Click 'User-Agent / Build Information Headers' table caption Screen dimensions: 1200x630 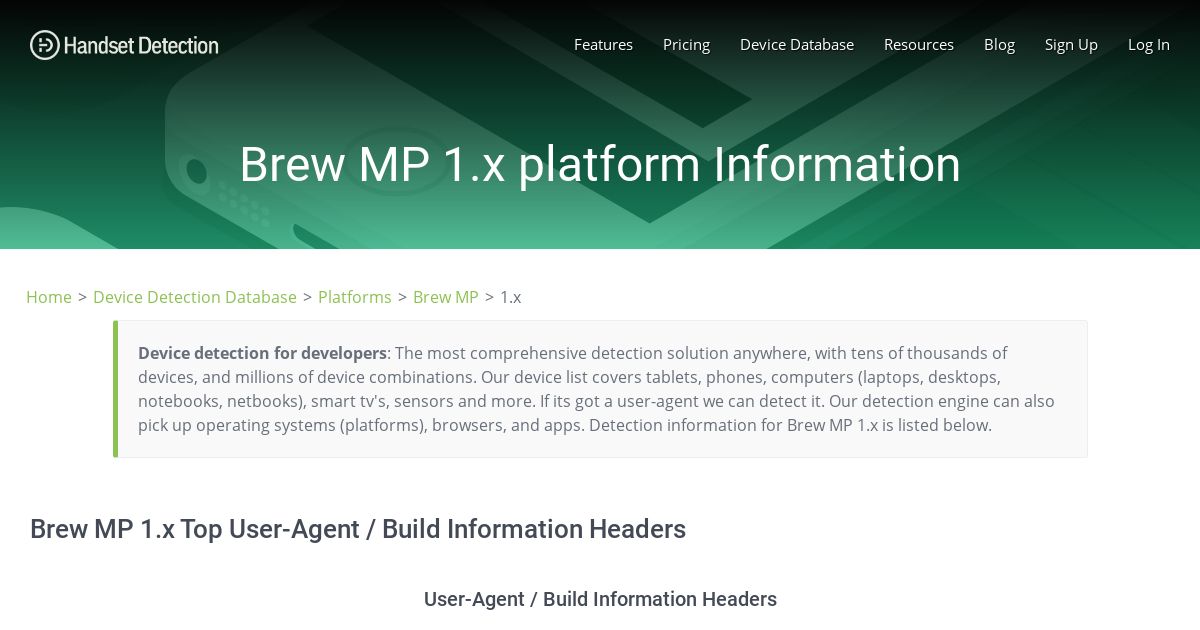pos(600,599)
